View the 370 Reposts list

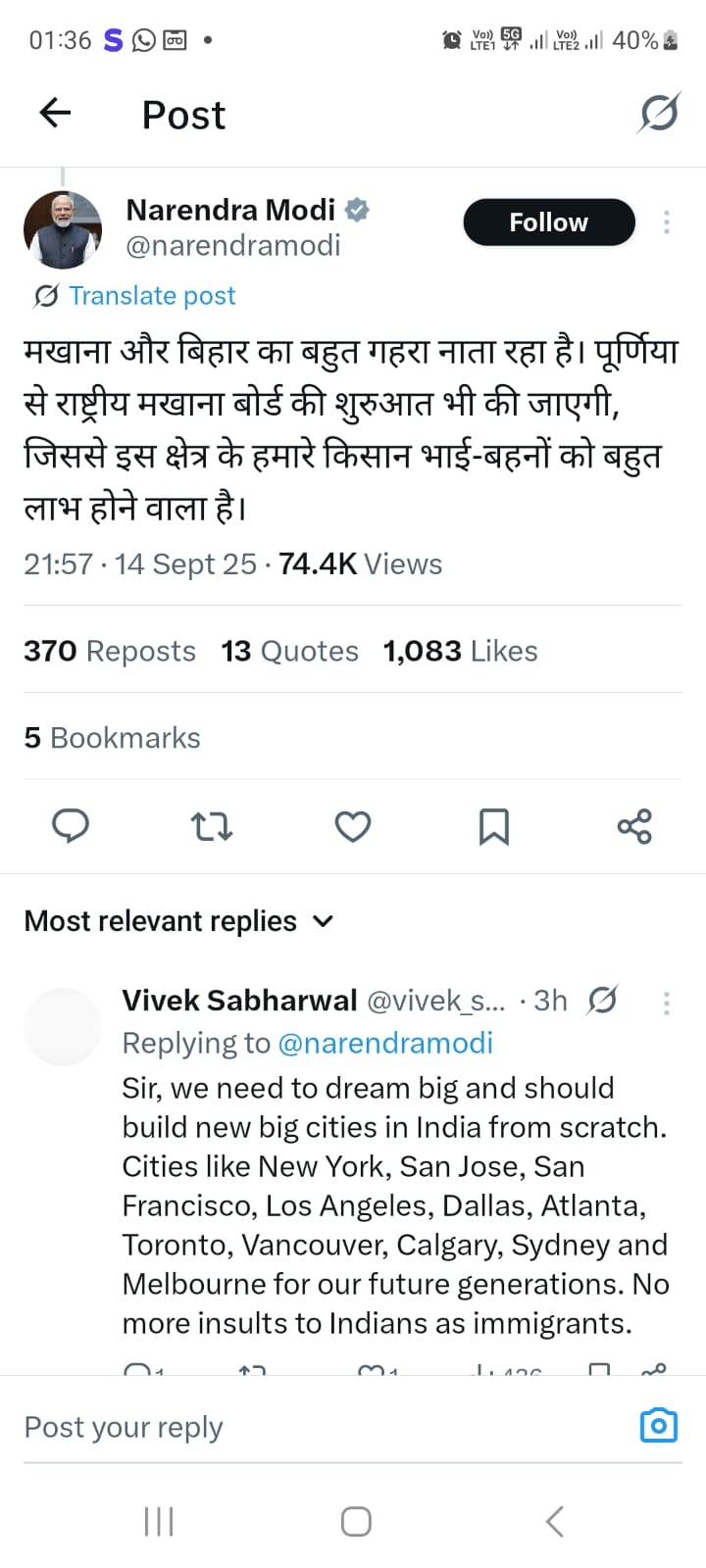pos(110,651)
